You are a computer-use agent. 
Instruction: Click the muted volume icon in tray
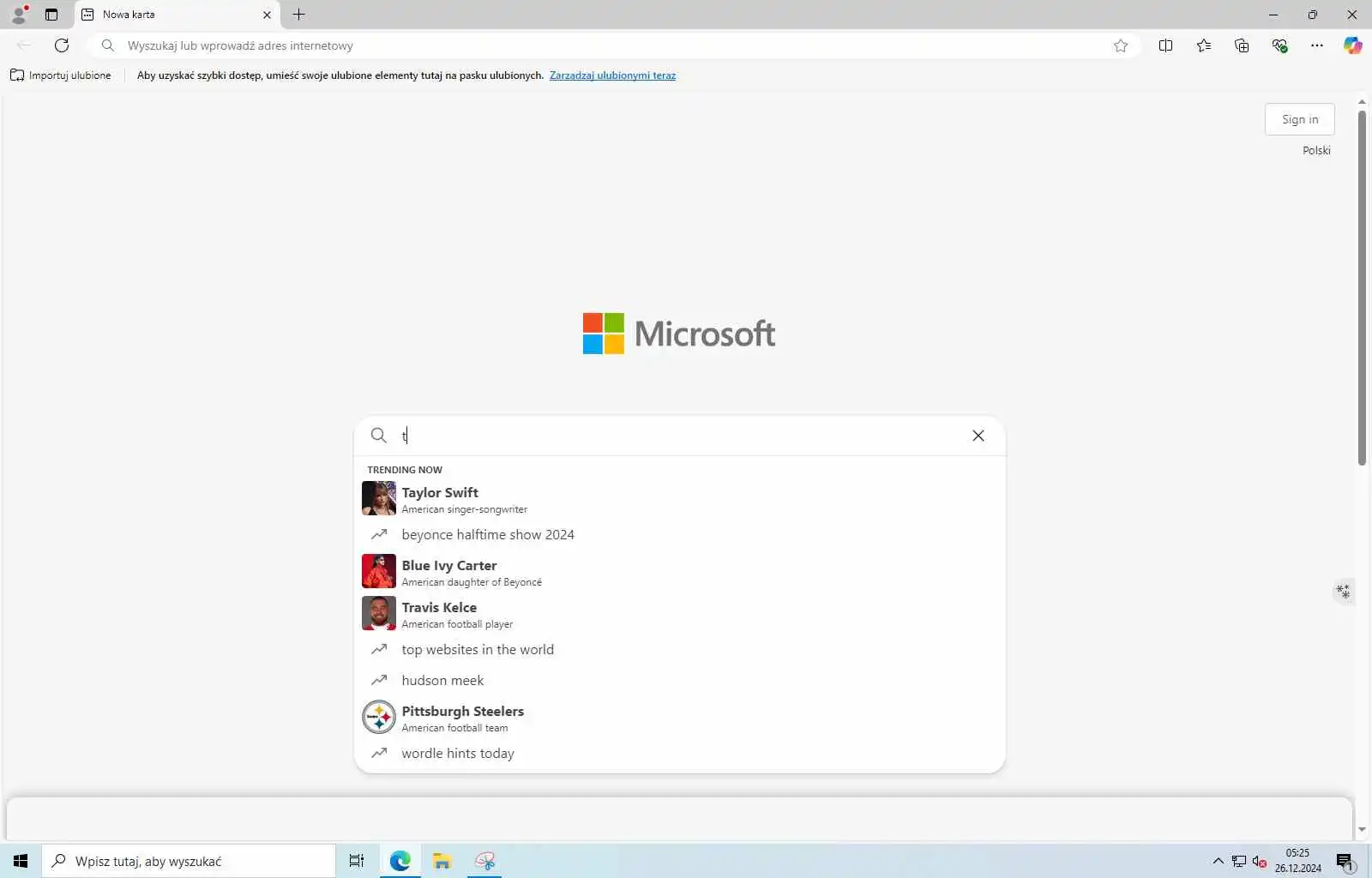1260,861
